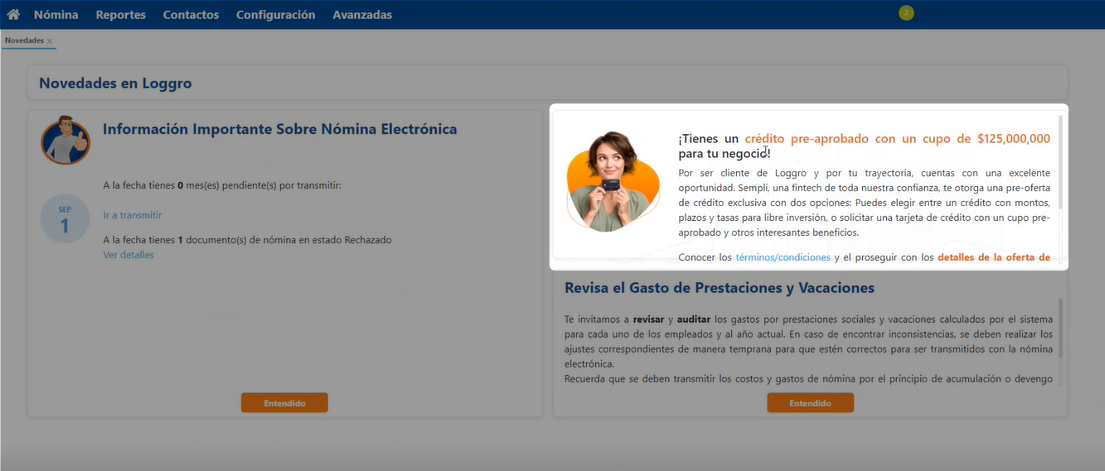Viewport: 1105px width, 471px height.
Task: Open the términos/condiciones link
Action: point(783,257)
